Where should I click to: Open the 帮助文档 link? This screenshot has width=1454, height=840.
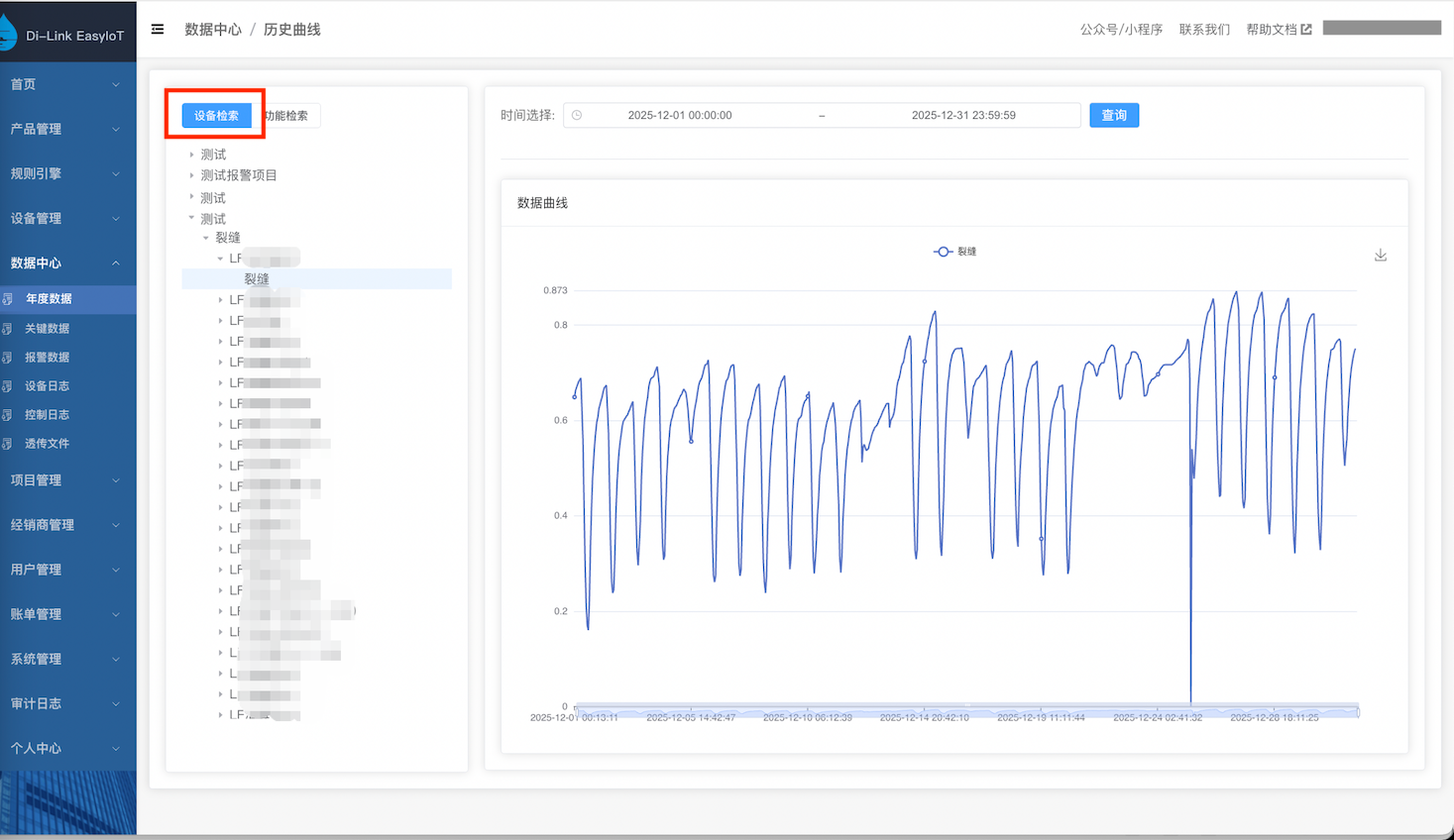[1278, 30]
